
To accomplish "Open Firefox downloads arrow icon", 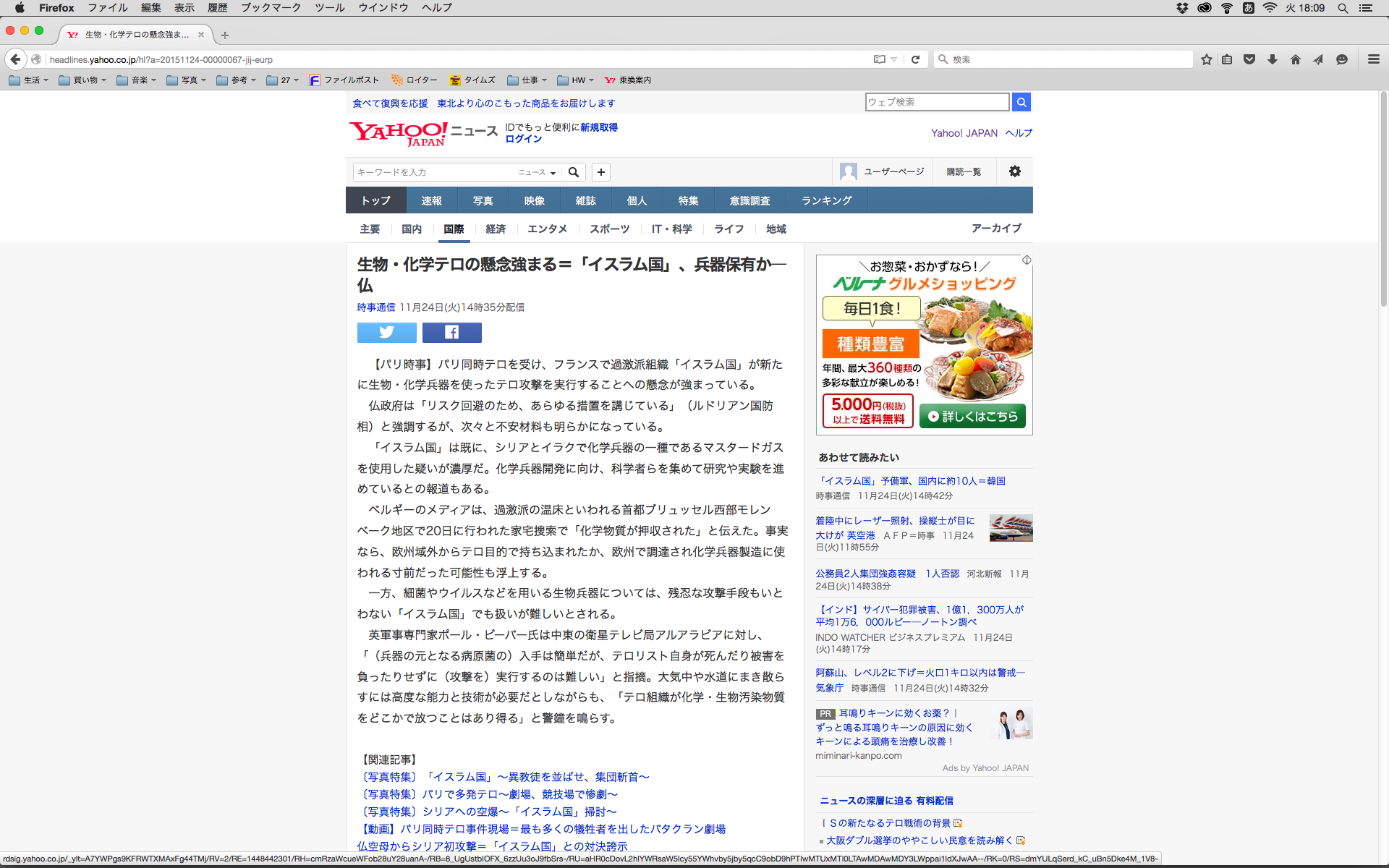I will [x=1273, y=59].
